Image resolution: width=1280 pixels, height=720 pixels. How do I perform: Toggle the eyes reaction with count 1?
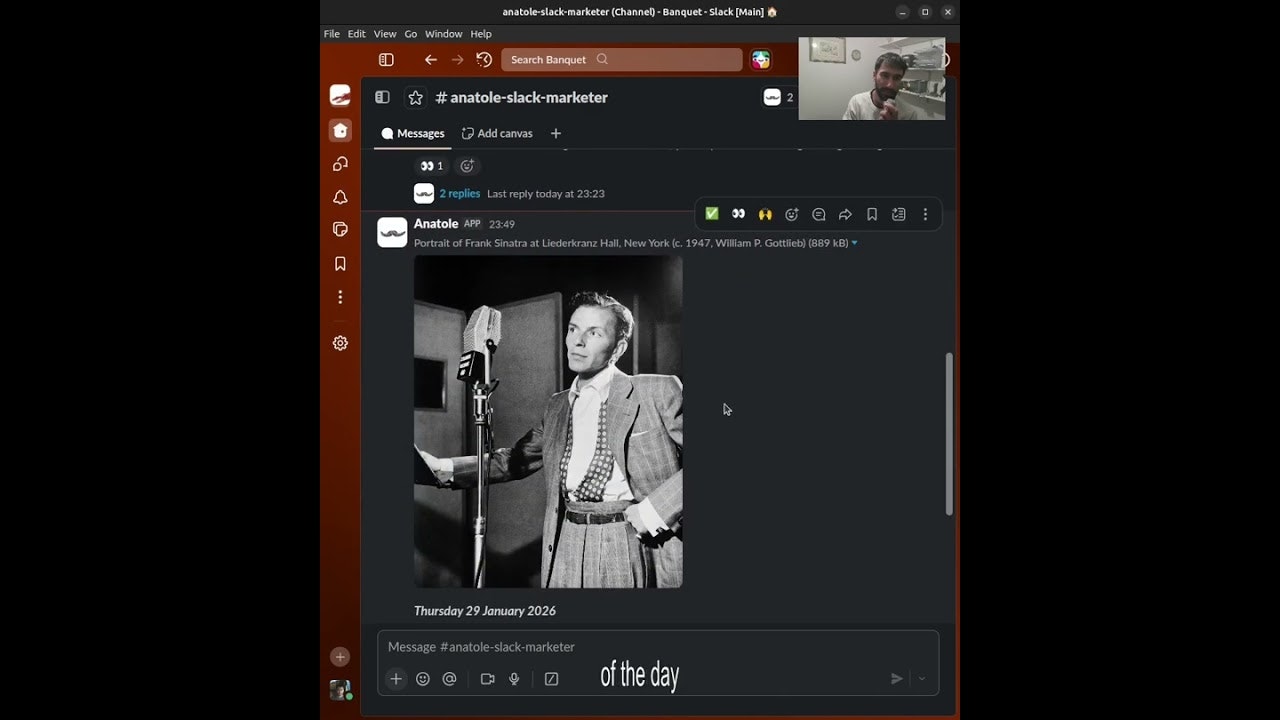(x=432, y=166)
